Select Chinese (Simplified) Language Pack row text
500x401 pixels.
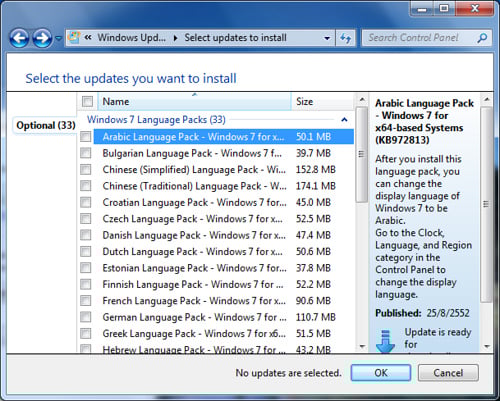pos(194,169)
